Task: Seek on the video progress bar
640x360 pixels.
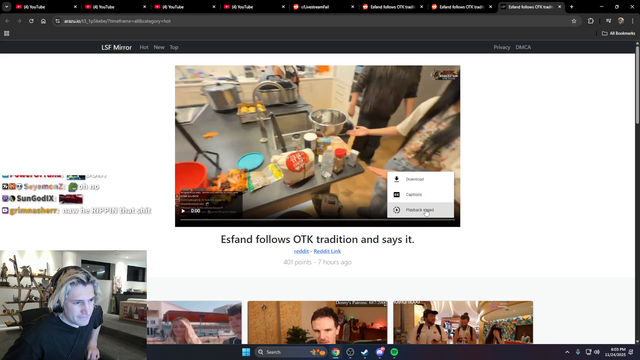Action: coord(318,220)
